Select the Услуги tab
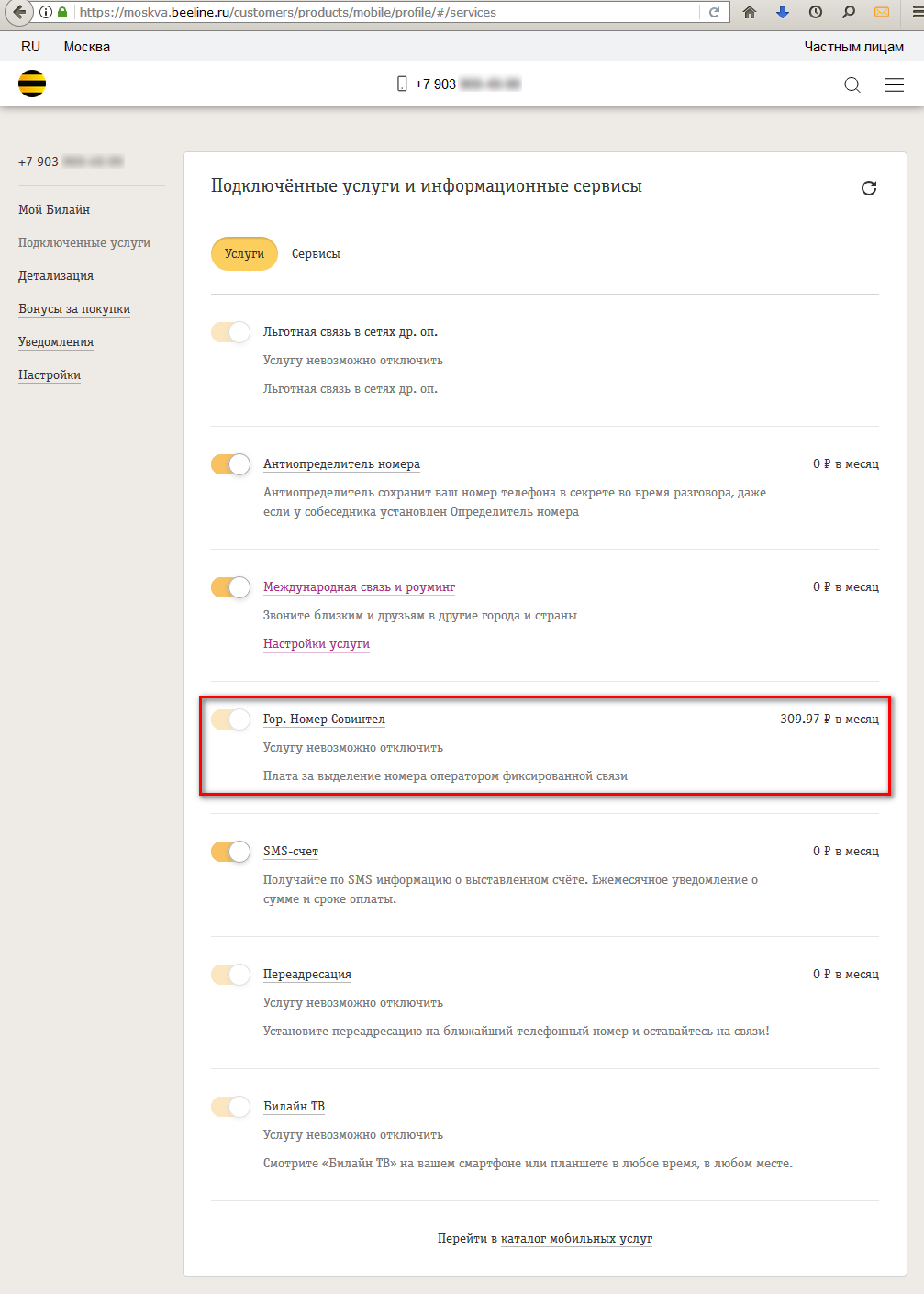This screenshot has width=924, height=1294. pos(244,254)
